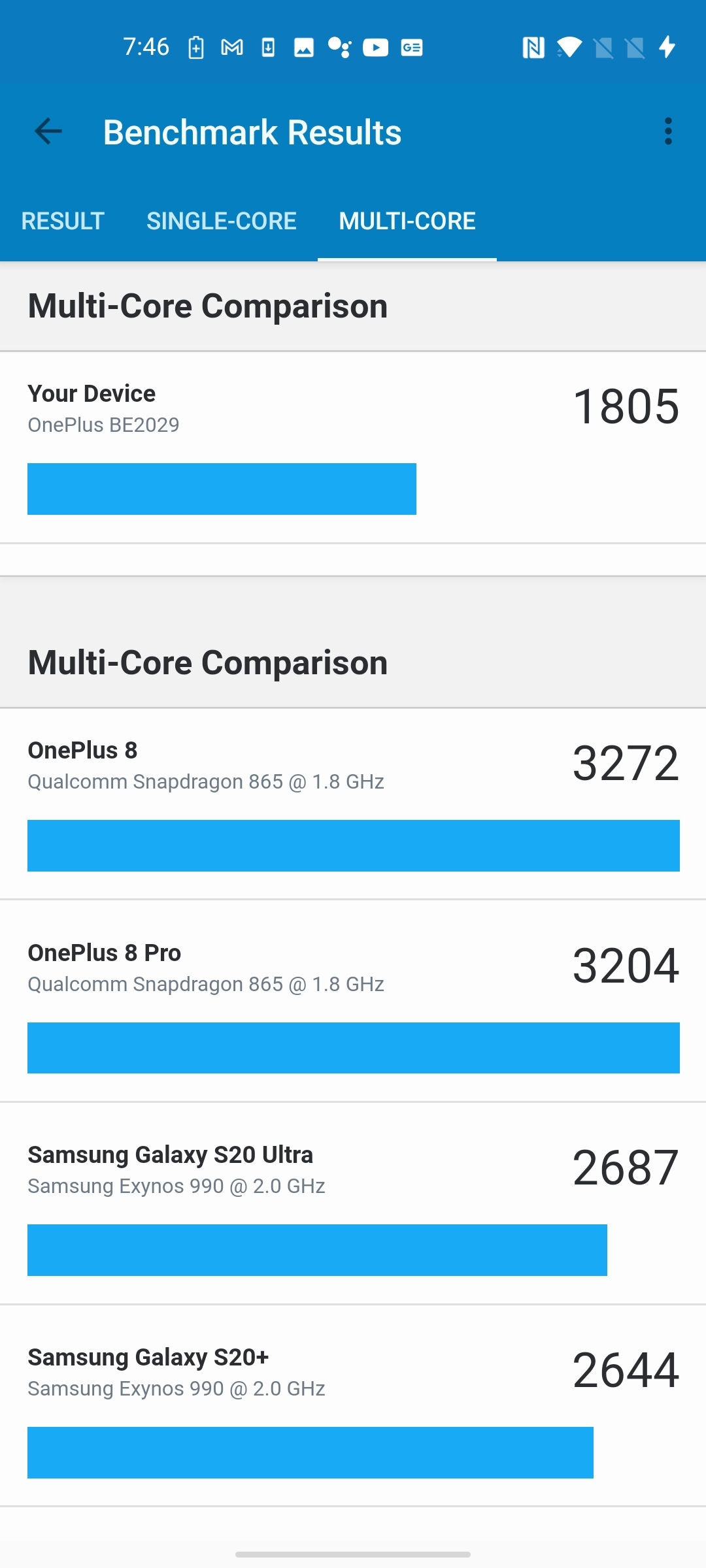Tap the Google Assistant notification icon
This screenshot has width=706, height=1568.
pos(339,48)
